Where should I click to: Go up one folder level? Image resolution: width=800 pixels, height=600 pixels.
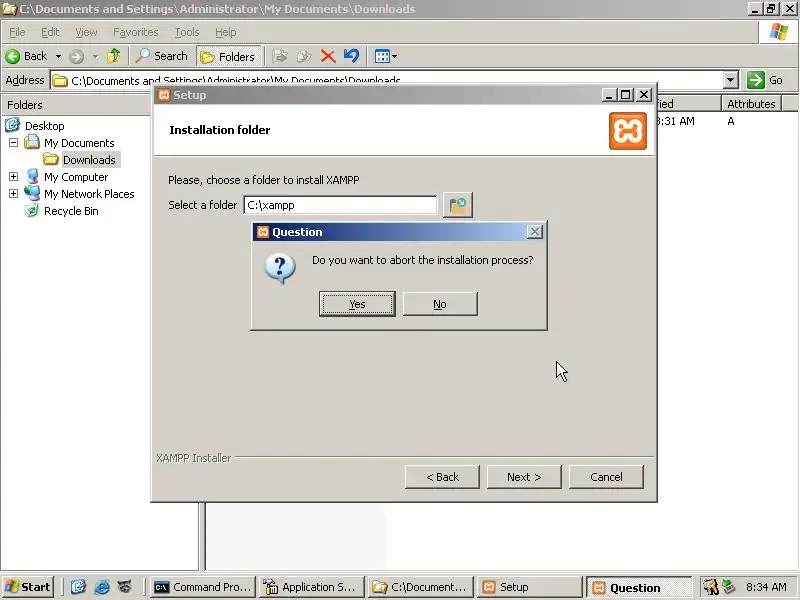pyautogui.click(x=114, y=56)
